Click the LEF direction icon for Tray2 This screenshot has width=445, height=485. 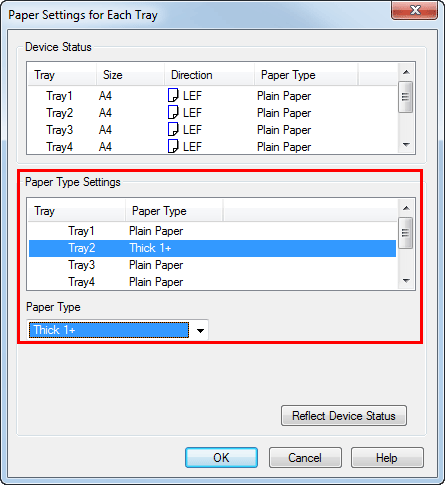tap(173, 112)
